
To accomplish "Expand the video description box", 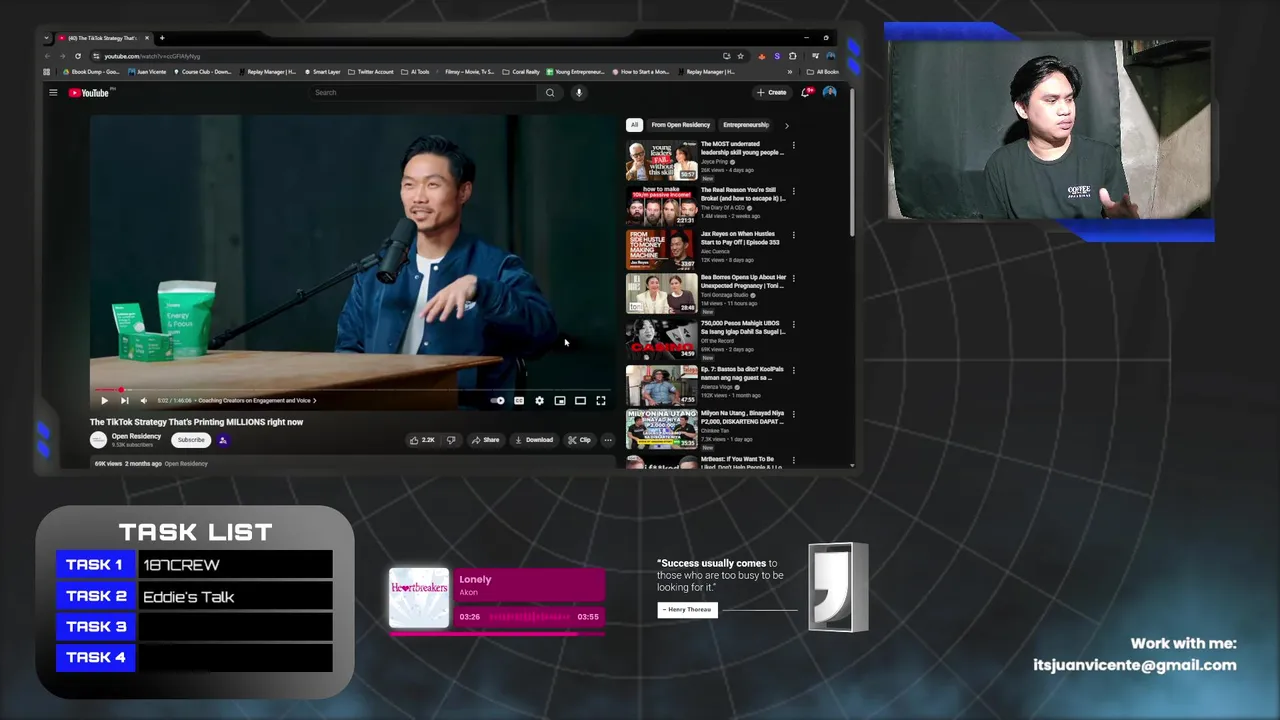I will (x=353, y=463).
